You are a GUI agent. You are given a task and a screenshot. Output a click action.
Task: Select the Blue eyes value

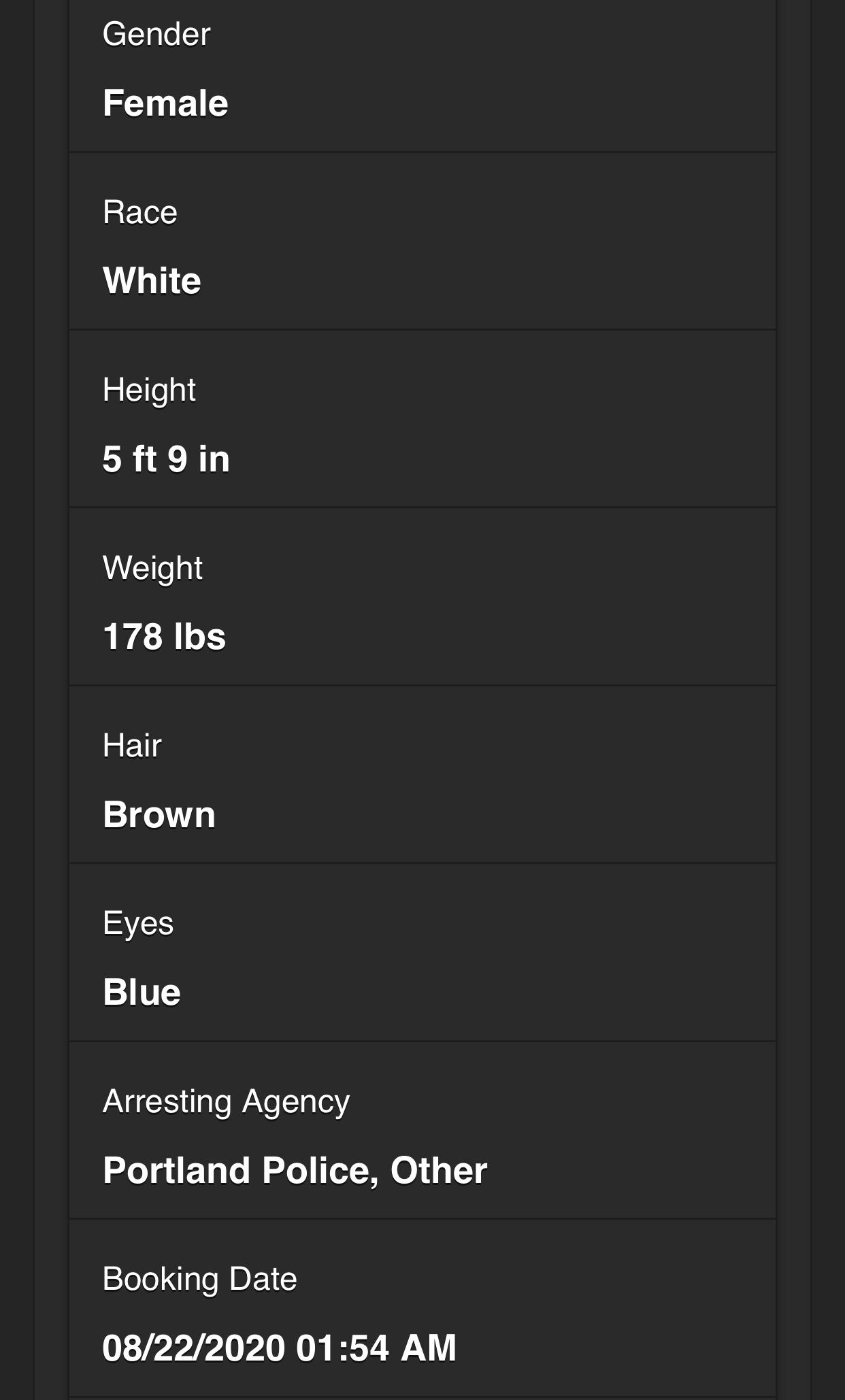coord(142,993)
